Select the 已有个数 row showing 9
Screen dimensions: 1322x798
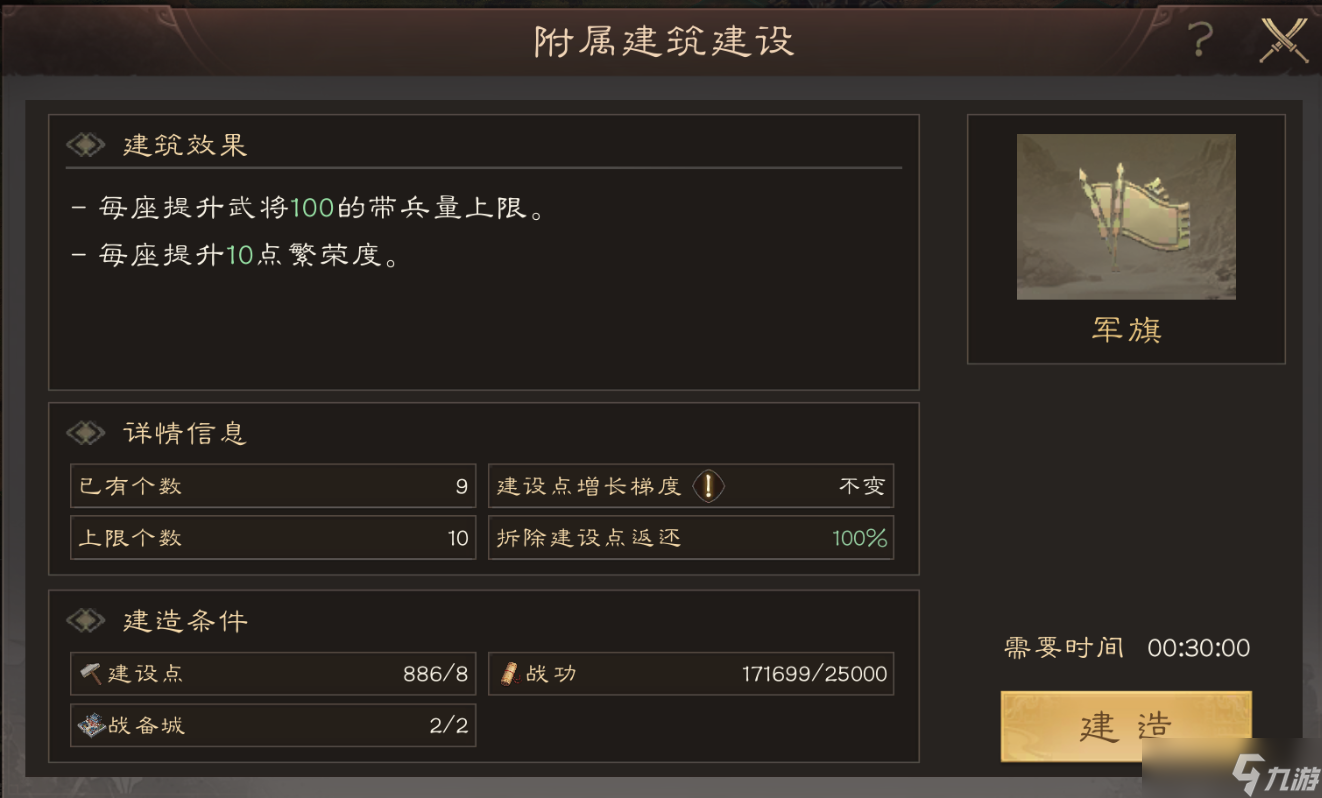pos(273,486)
